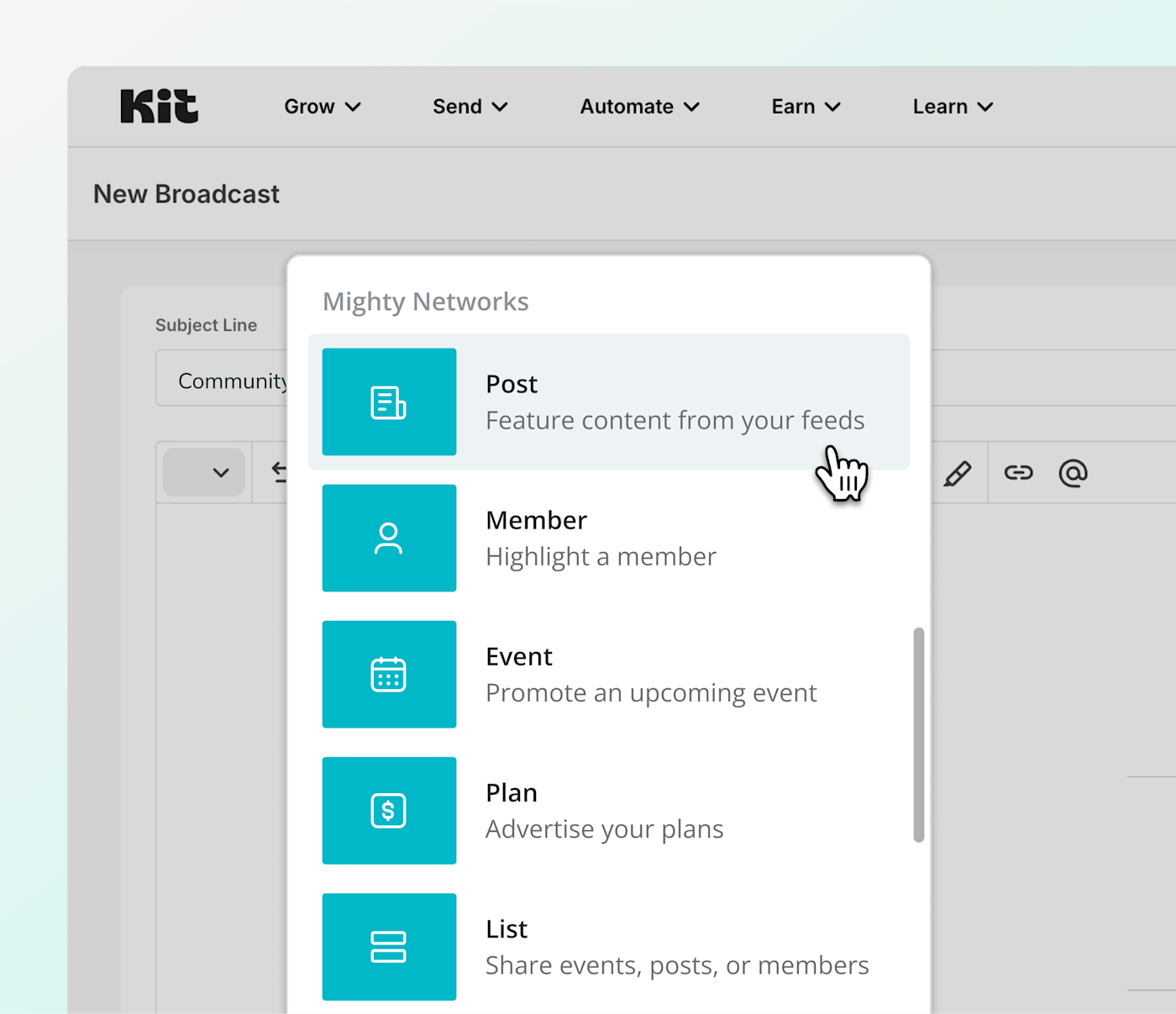Open the text style dropdown in editor toolbar
Viewport: 1176px width, 1014px height.
coord(203,472)
